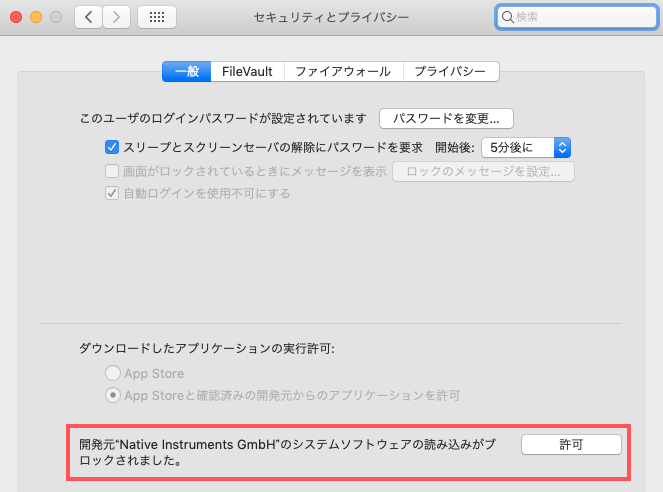Open the show-all preferences grid
663x492 pixels.
(x=157, y=17)
